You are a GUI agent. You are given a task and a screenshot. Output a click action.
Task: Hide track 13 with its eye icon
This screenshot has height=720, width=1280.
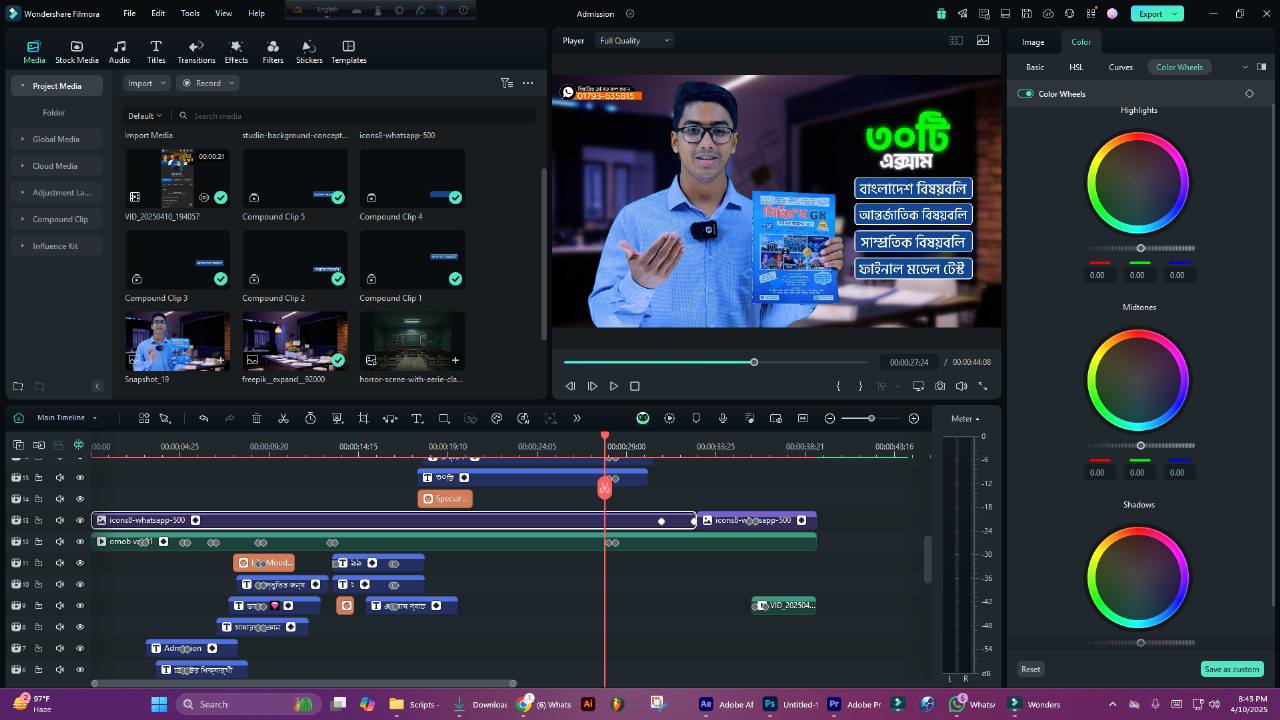[x=80, y=520]
